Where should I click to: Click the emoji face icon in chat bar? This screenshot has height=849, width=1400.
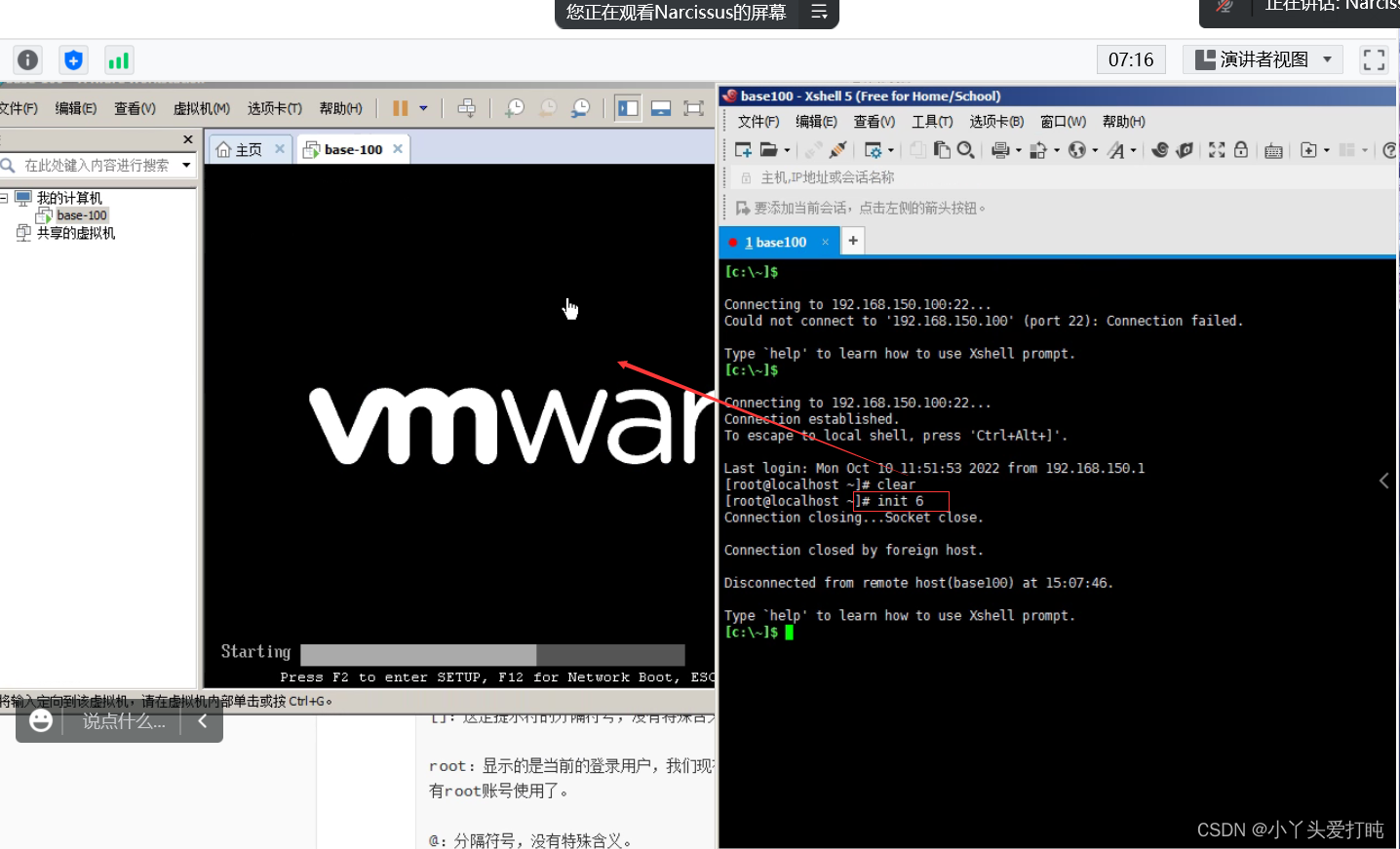tap(41, 720)
